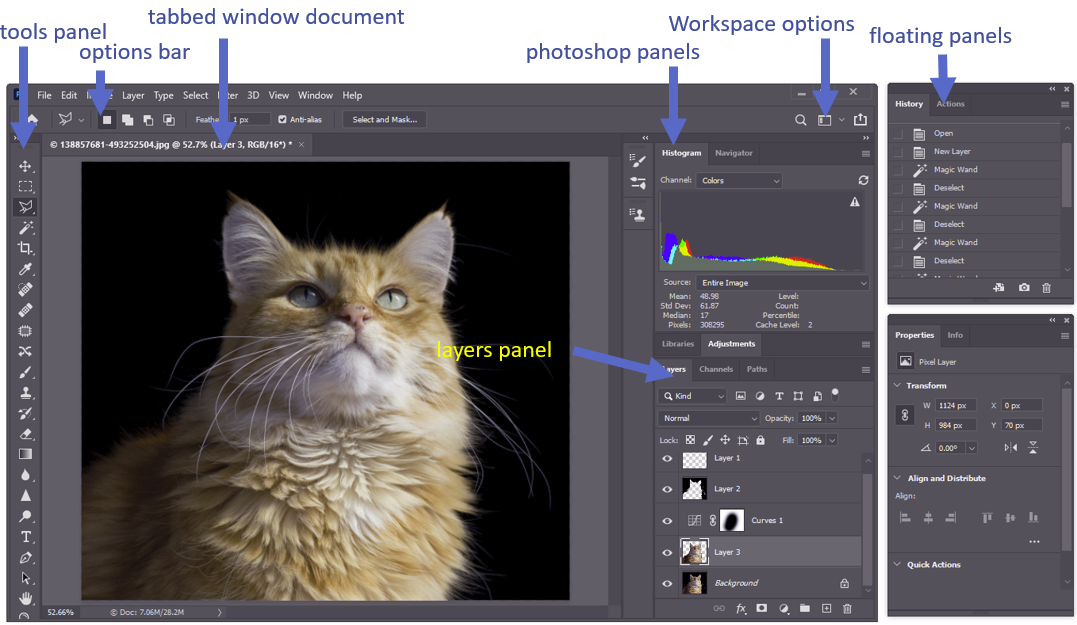
Task: Click the Add layer mask icon
Action: (762, 607)
